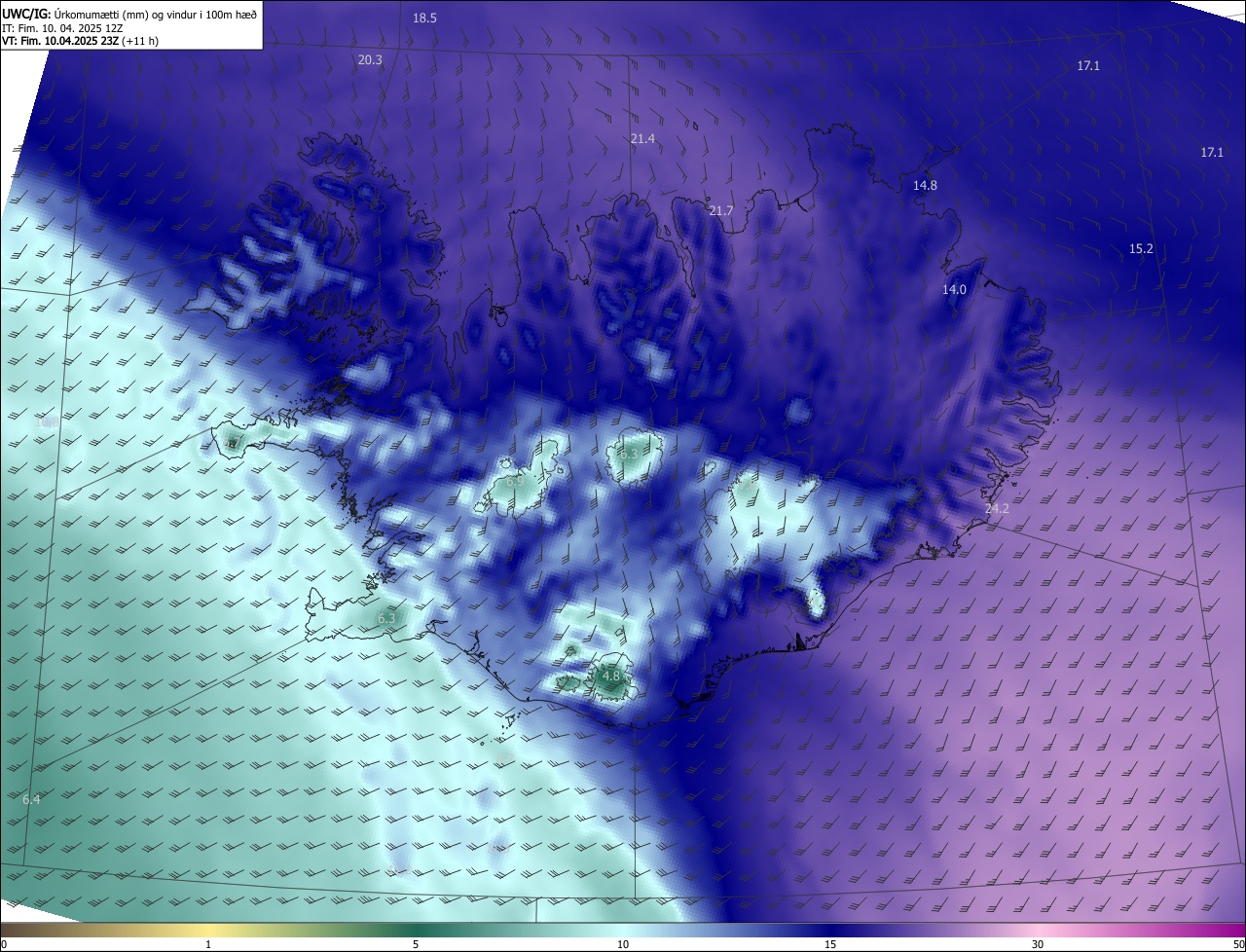
Task: Click the 18.5 value label
Action: (424, 18)
